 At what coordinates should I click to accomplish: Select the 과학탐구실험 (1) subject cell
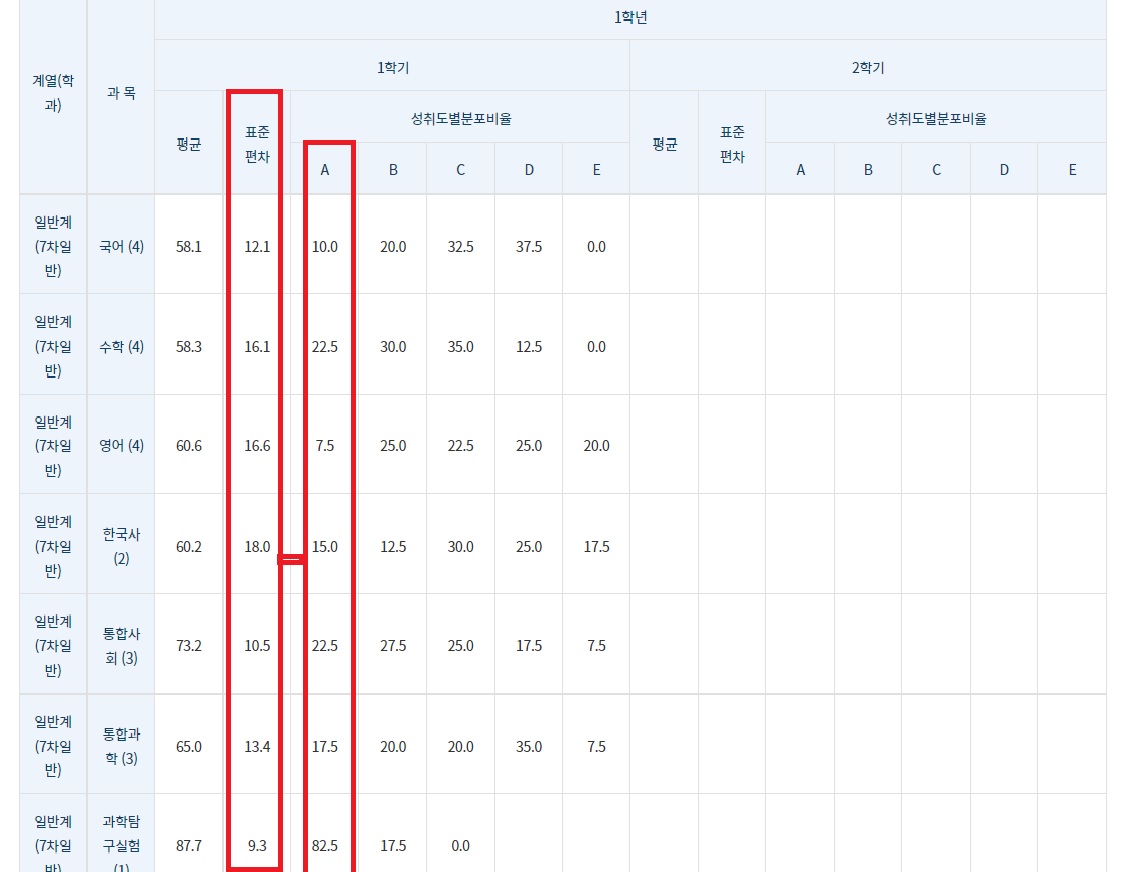(120, 845)
